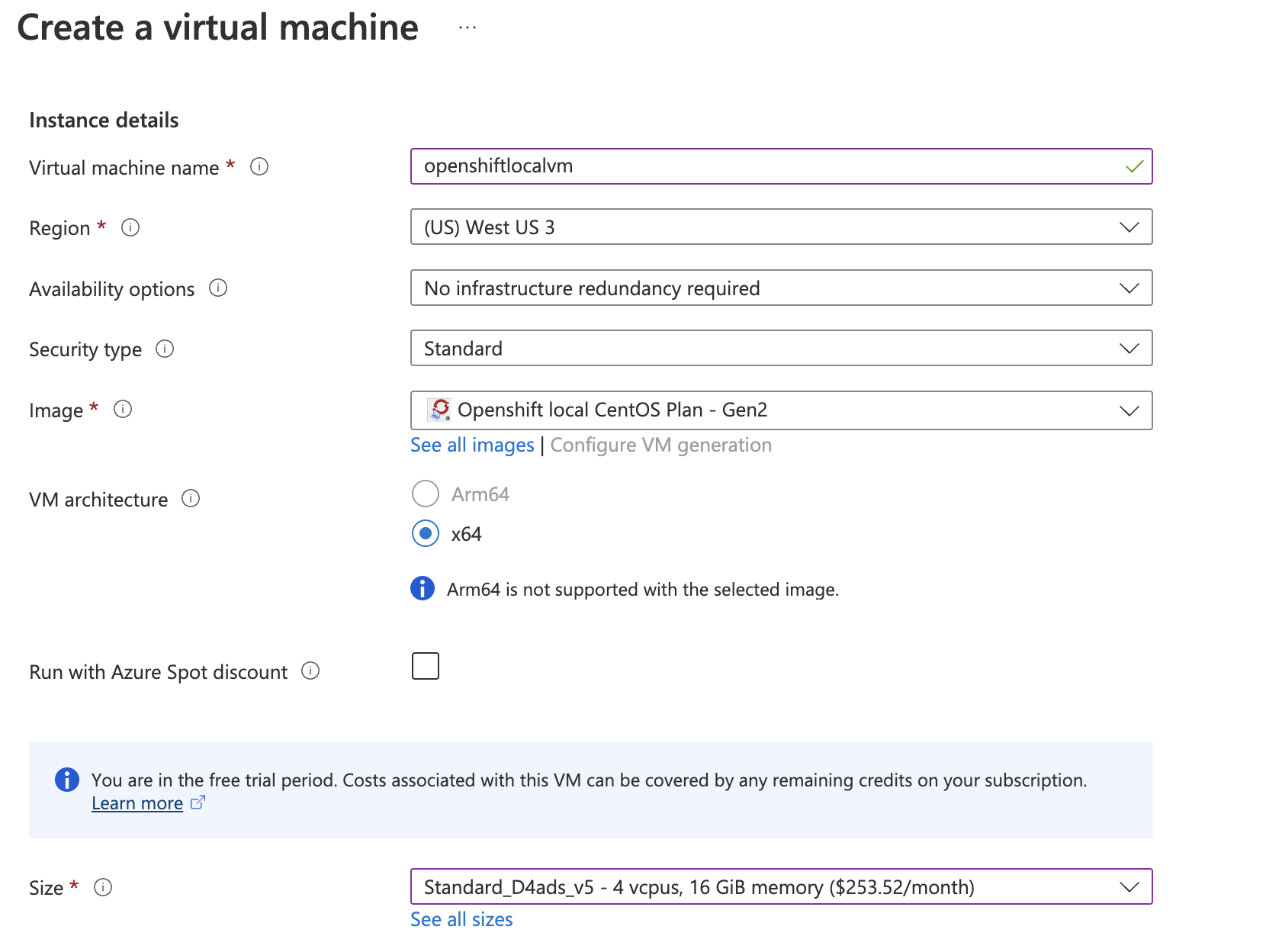Show info tooltip for VM architecture
This screenshot has width=1266, height=952.
tap(191, 498)
